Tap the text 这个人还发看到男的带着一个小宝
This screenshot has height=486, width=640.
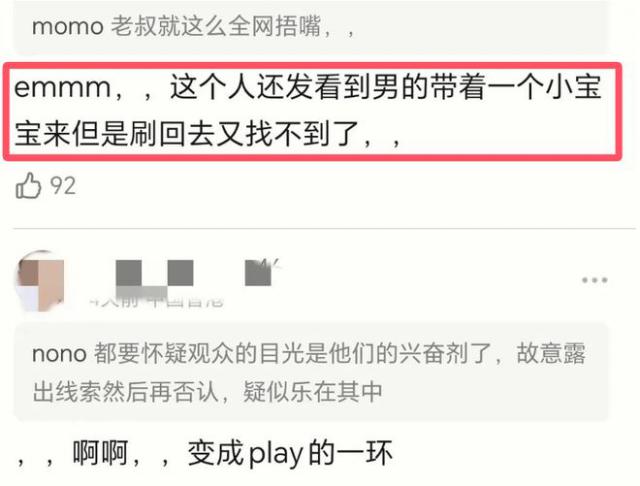386,87
